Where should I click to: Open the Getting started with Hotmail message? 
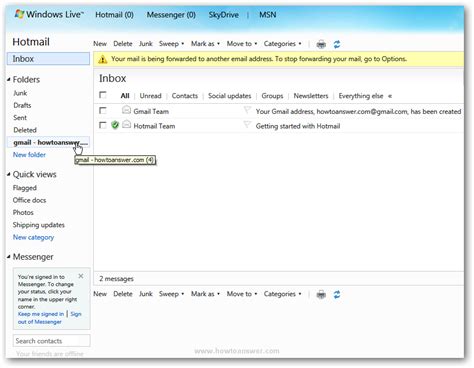coord(298,126)
